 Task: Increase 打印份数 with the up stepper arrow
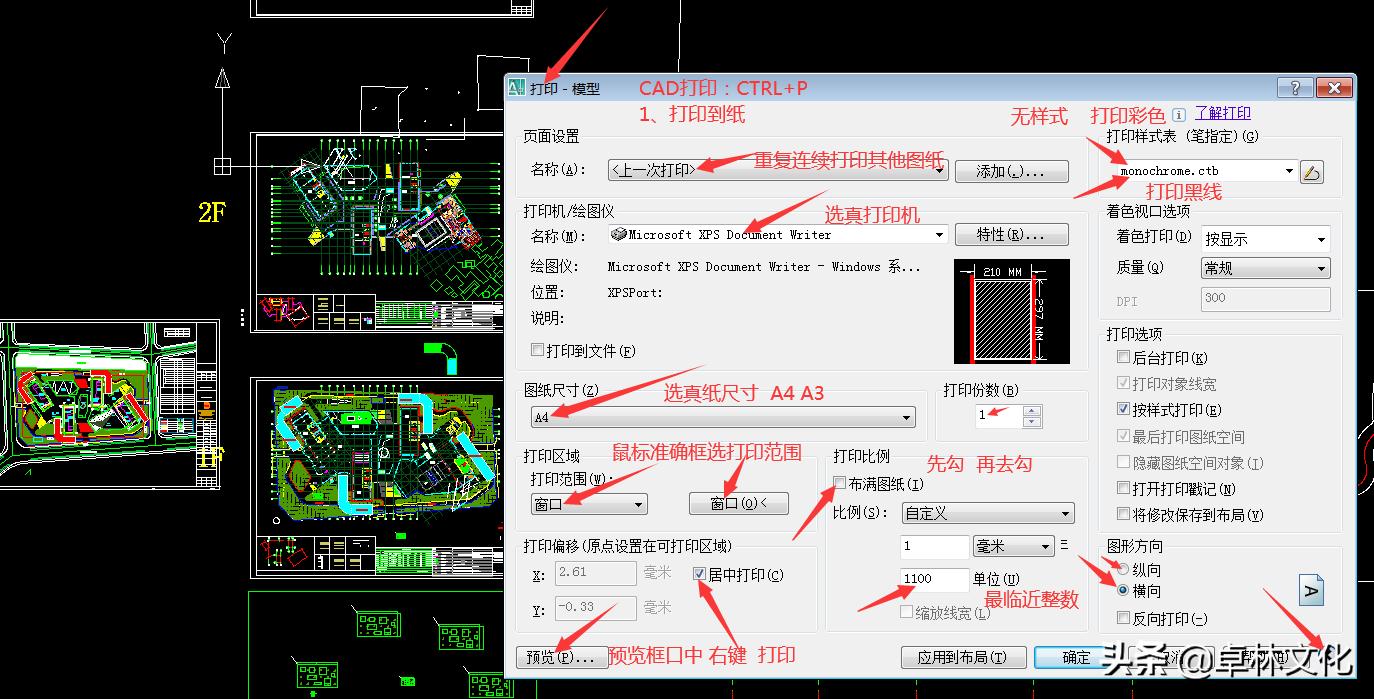(x=1033, y=411)
